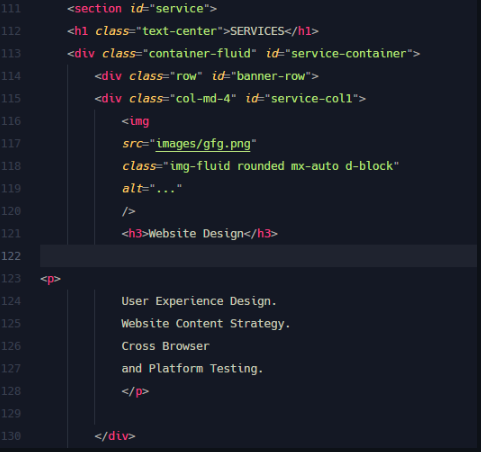Click line number 130 in the gutter
This screenshot has height=452, width=481.
click(11, 436)
